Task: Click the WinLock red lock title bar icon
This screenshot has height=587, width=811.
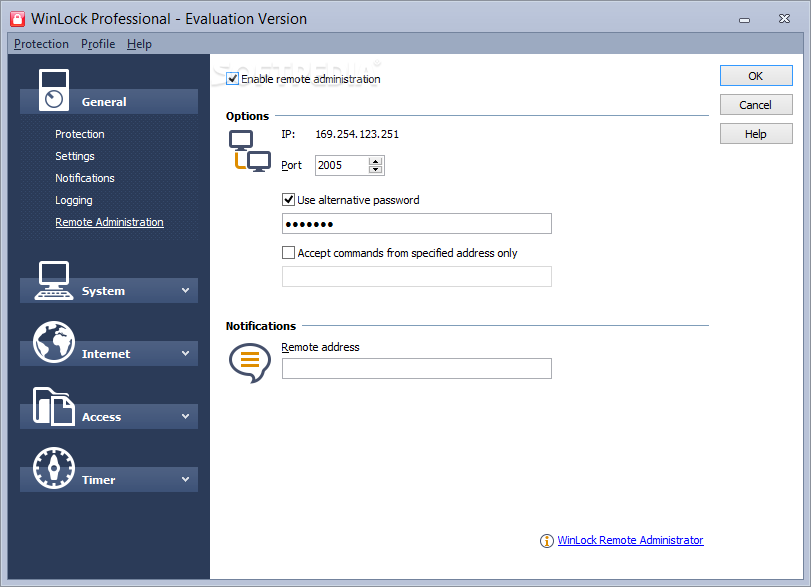Action: point(18,19)
